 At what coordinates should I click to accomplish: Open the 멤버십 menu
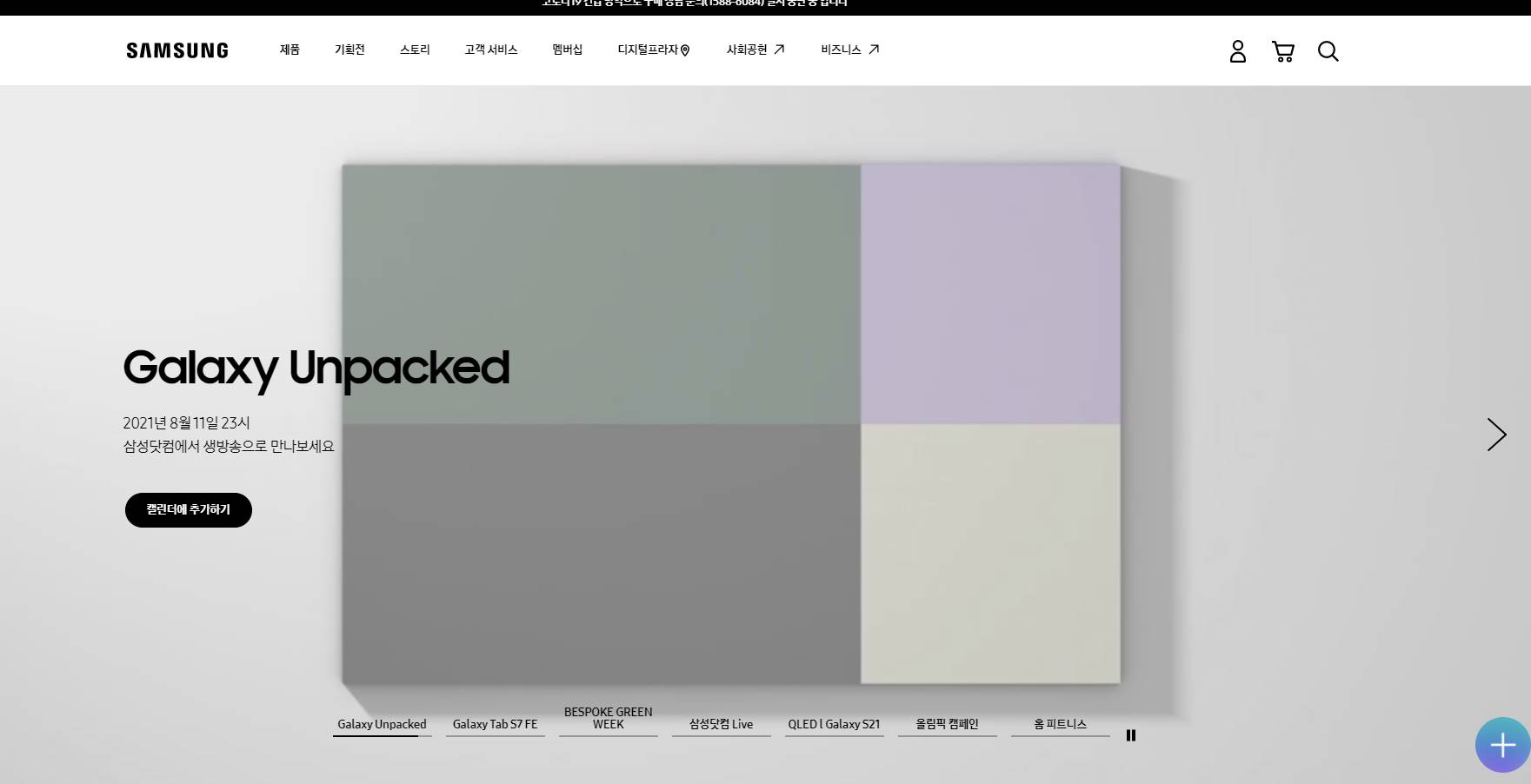(x=567, y=50)
